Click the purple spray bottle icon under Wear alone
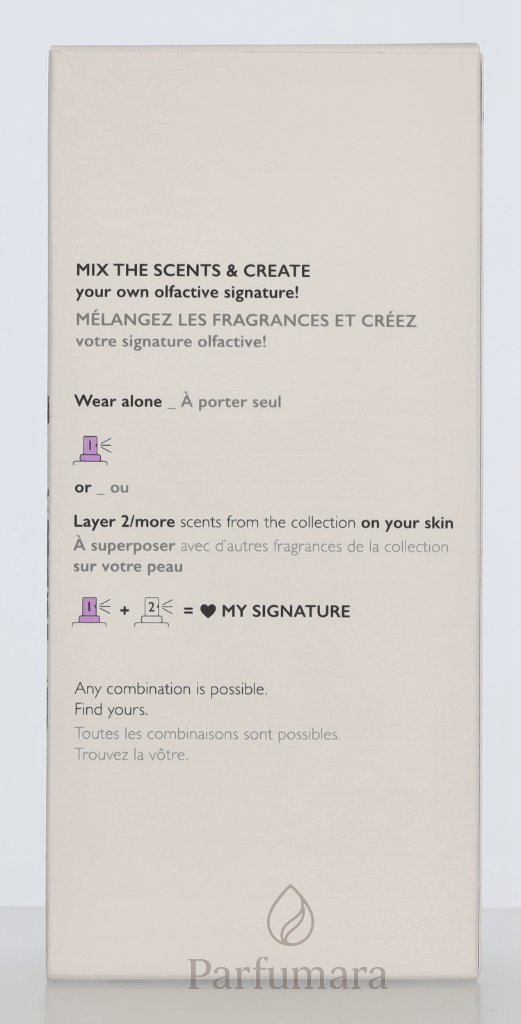The height and width of the screenshot is (1024, 521). coord(91,450)
